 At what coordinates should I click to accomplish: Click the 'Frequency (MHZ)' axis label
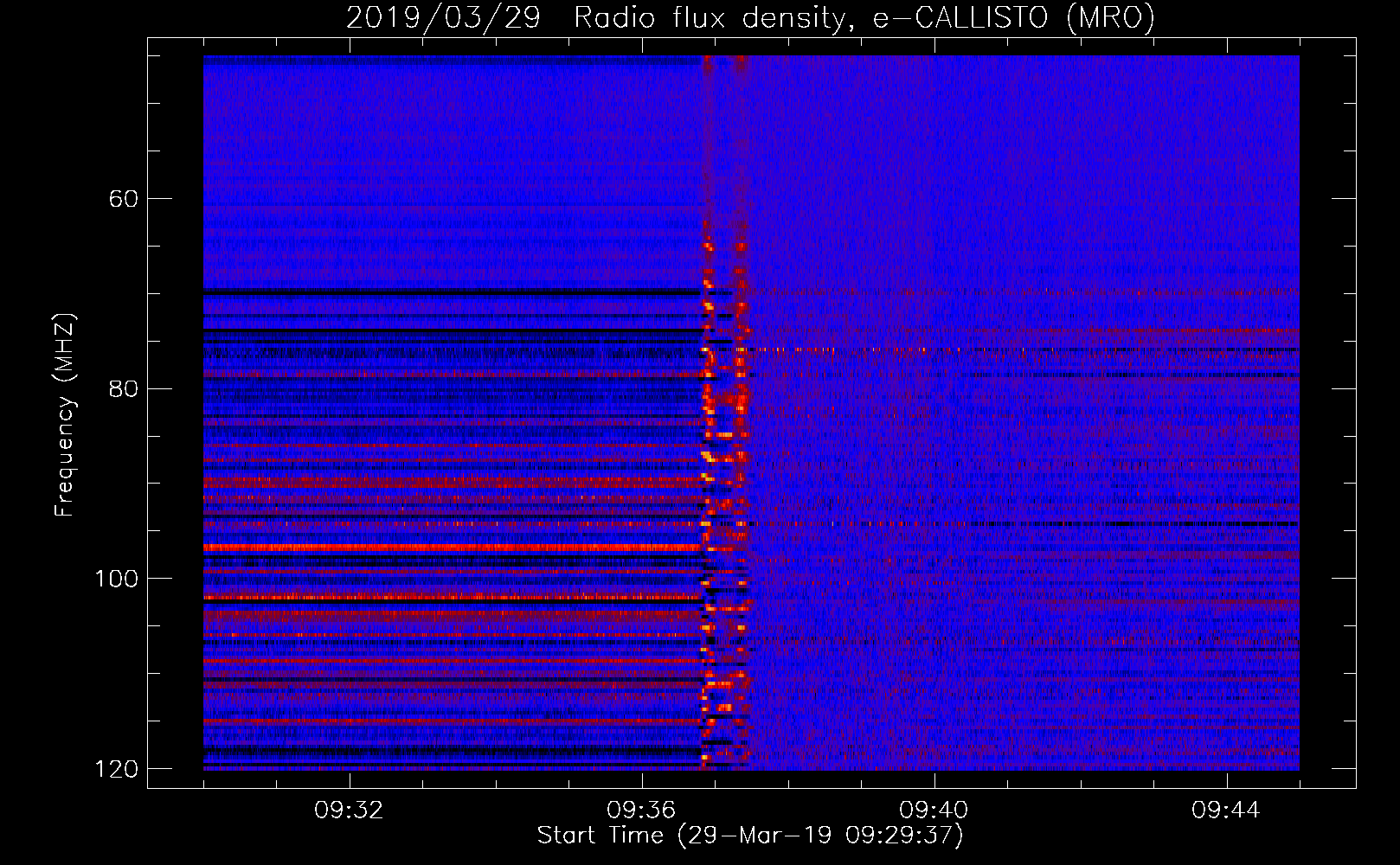[x=65, y=414]
